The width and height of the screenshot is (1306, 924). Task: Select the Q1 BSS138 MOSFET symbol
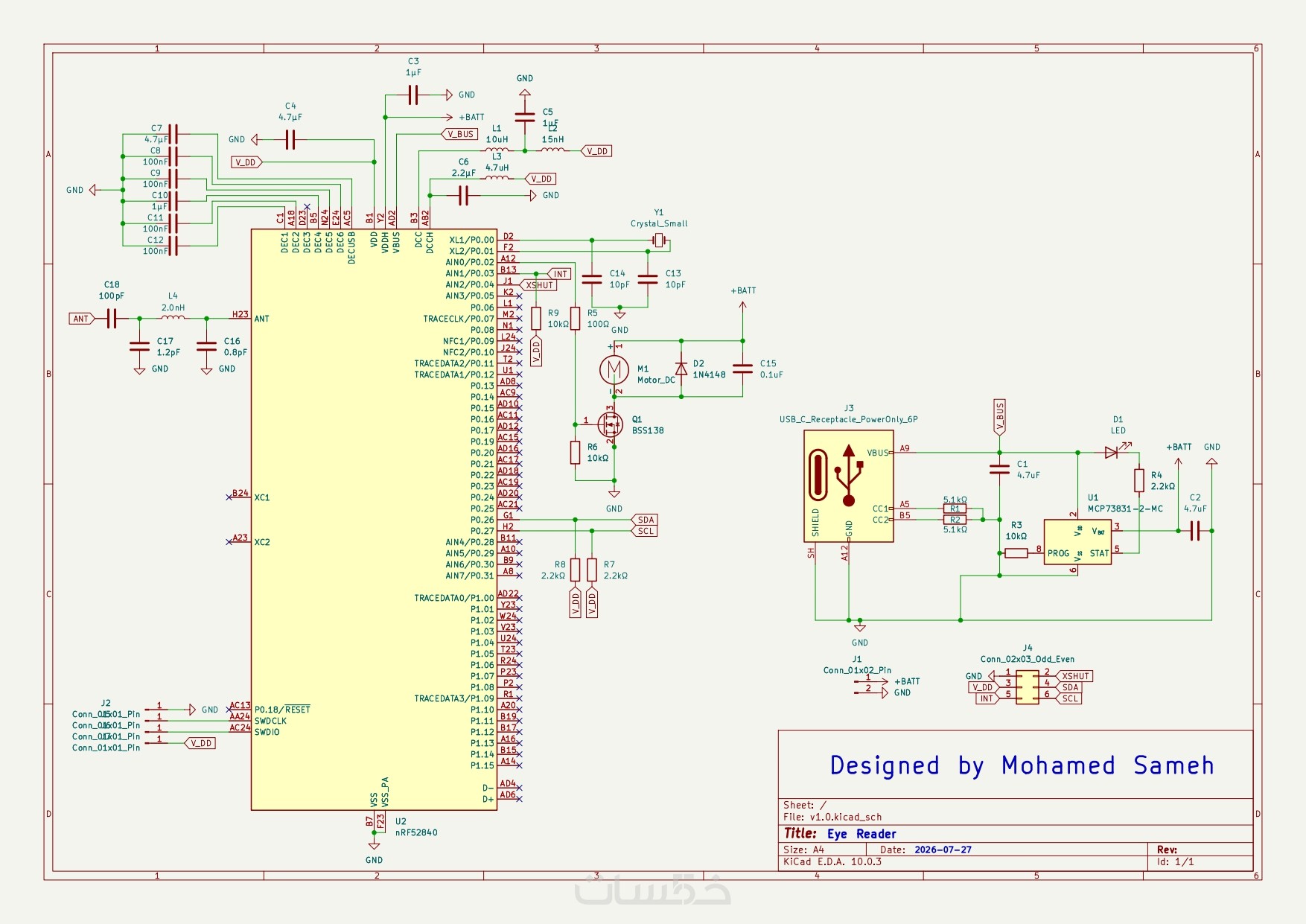click(x=611, y=425)
